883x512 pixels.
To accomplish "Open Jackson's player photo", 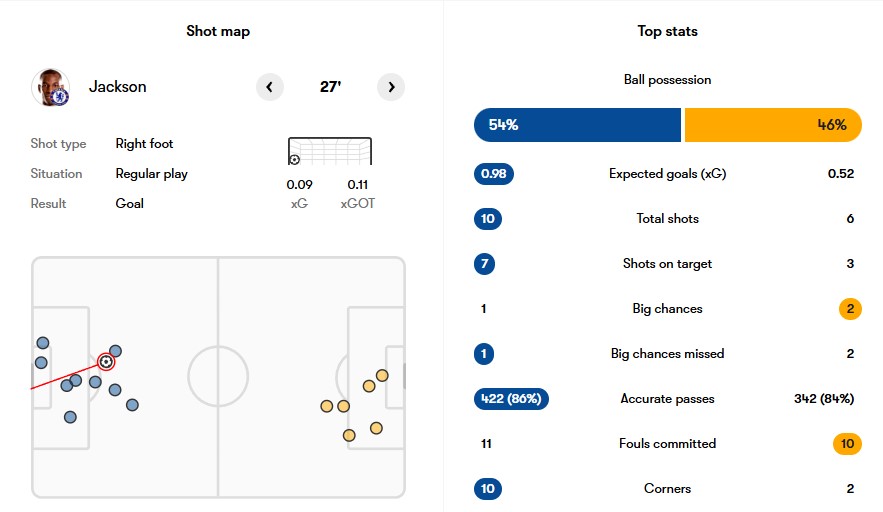I will click(51, 87).
